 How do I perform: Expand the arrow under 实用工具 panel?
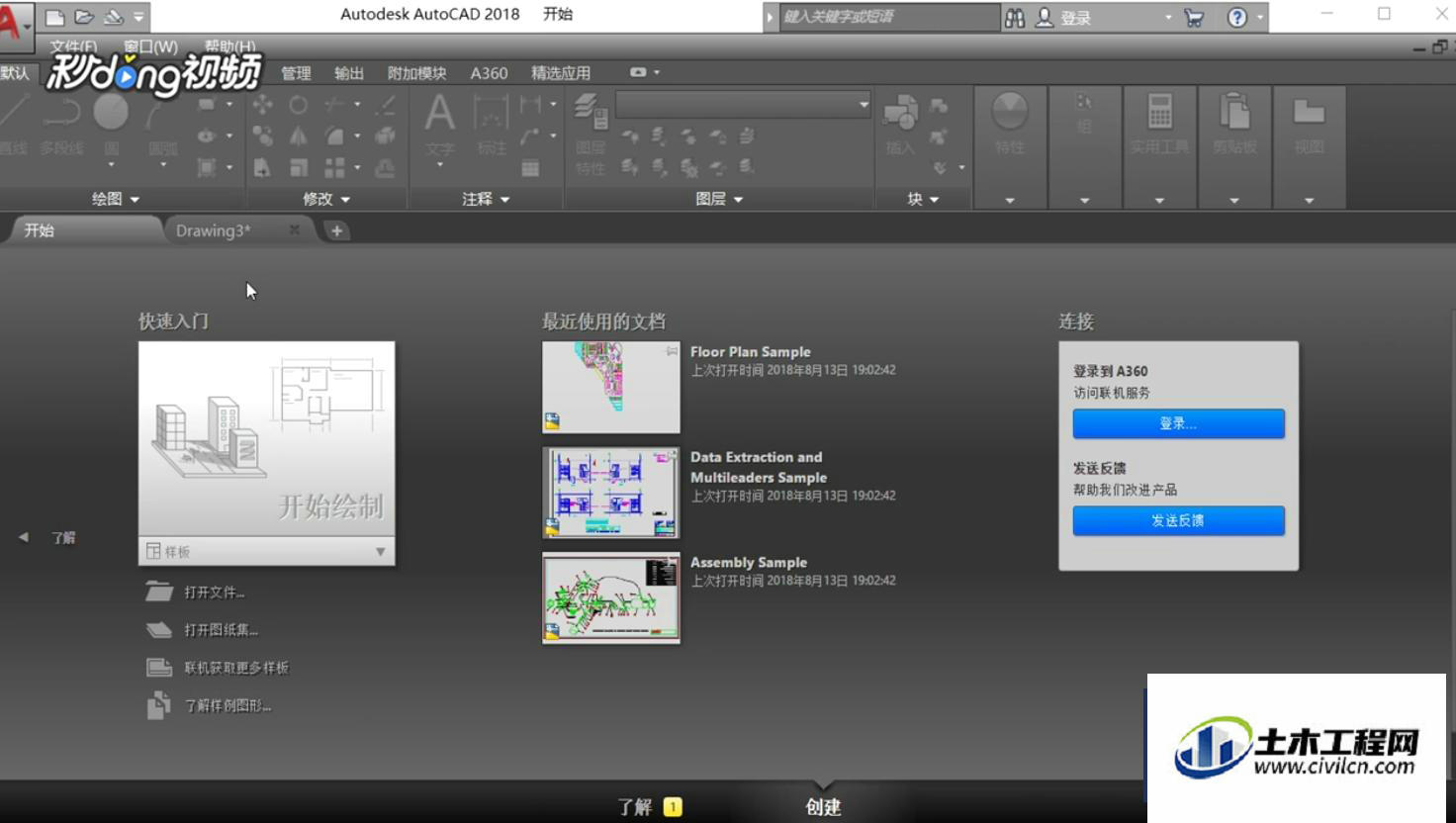tap(1159, 200)
